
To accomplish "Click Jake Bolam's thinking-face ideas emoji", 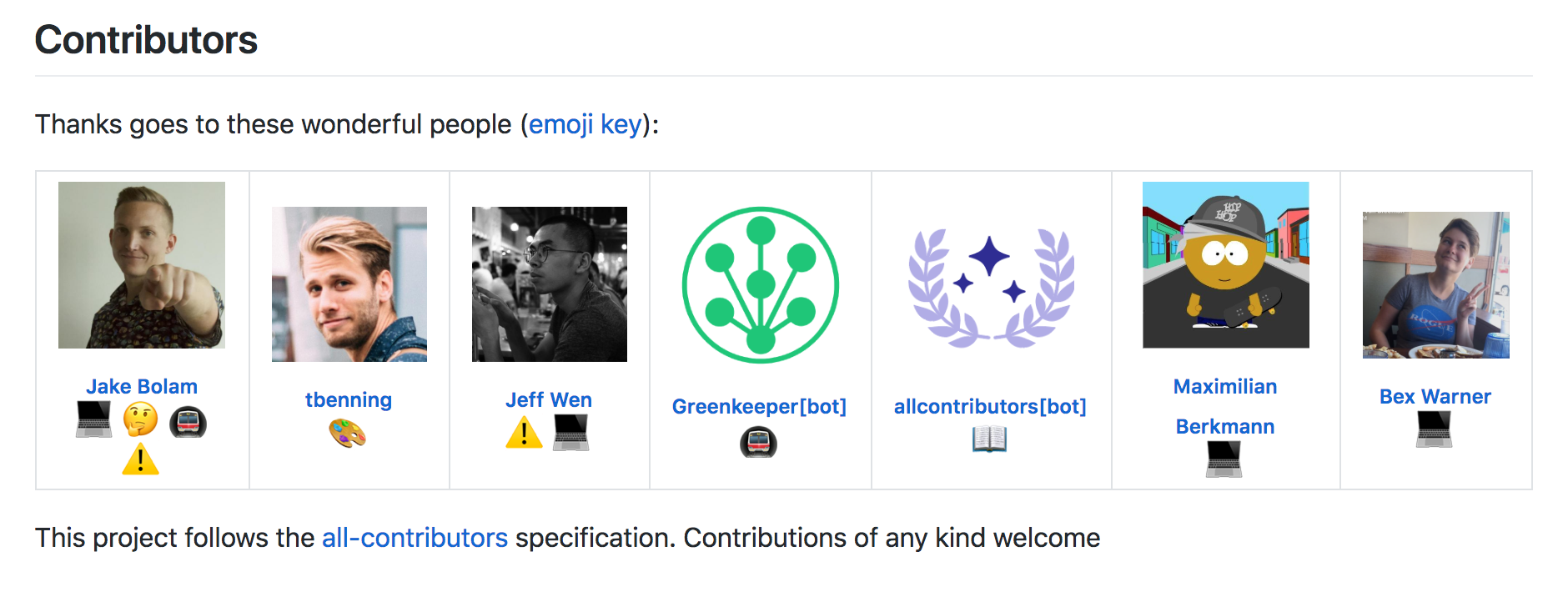I will tap(140, 421).
